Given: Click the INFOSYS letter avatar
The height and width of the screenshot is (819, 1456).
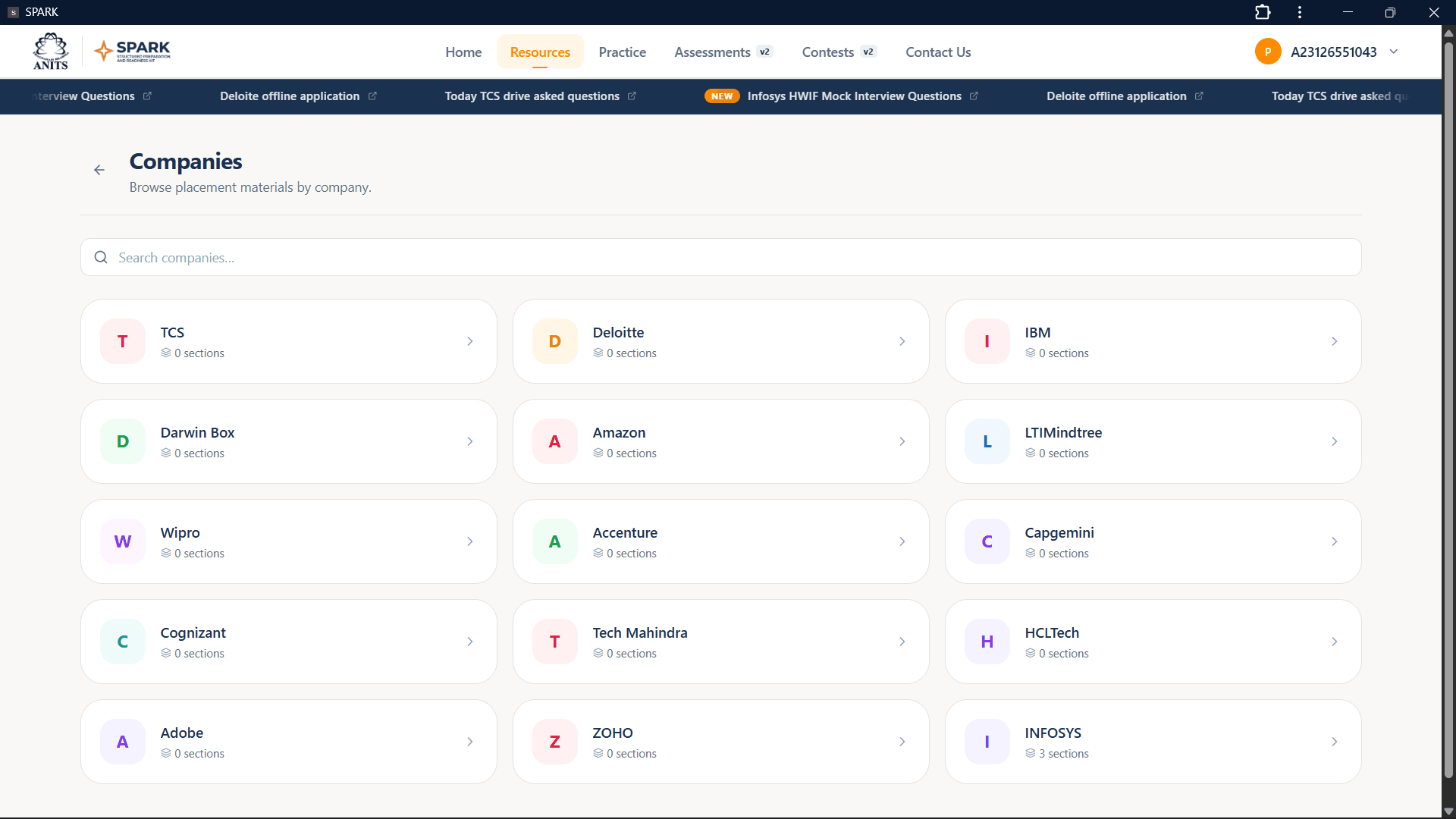Looking at the screenshot, I should point(987,742).
